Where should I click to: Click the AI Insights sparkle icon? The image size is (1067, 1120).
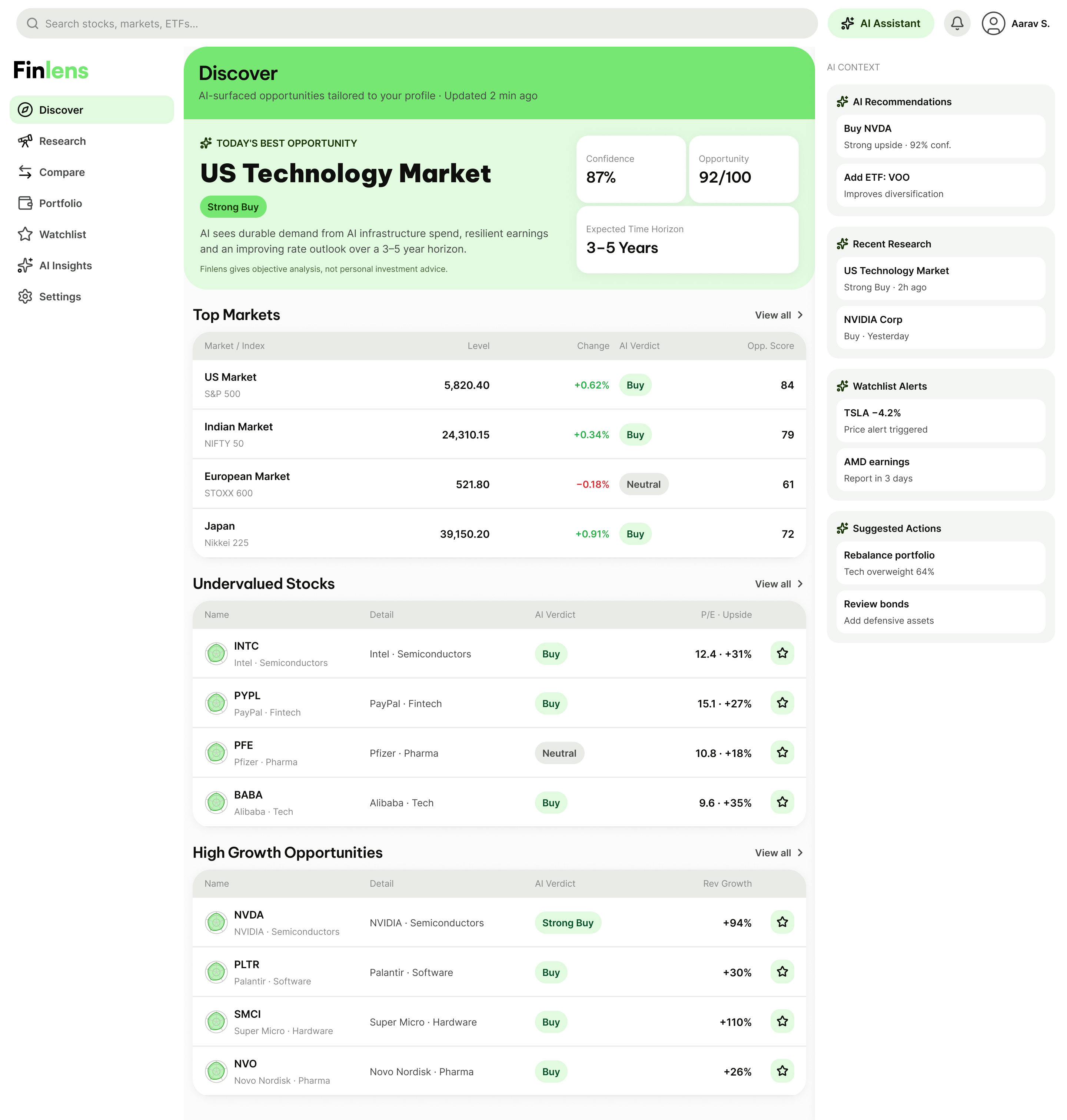coord(25,266)
